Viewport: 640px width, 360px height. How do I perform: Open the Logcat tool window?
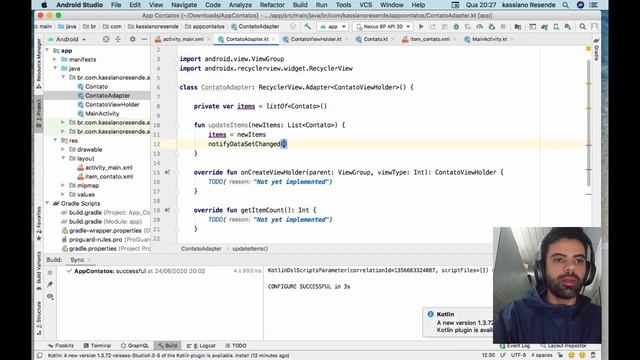[201, 346]
